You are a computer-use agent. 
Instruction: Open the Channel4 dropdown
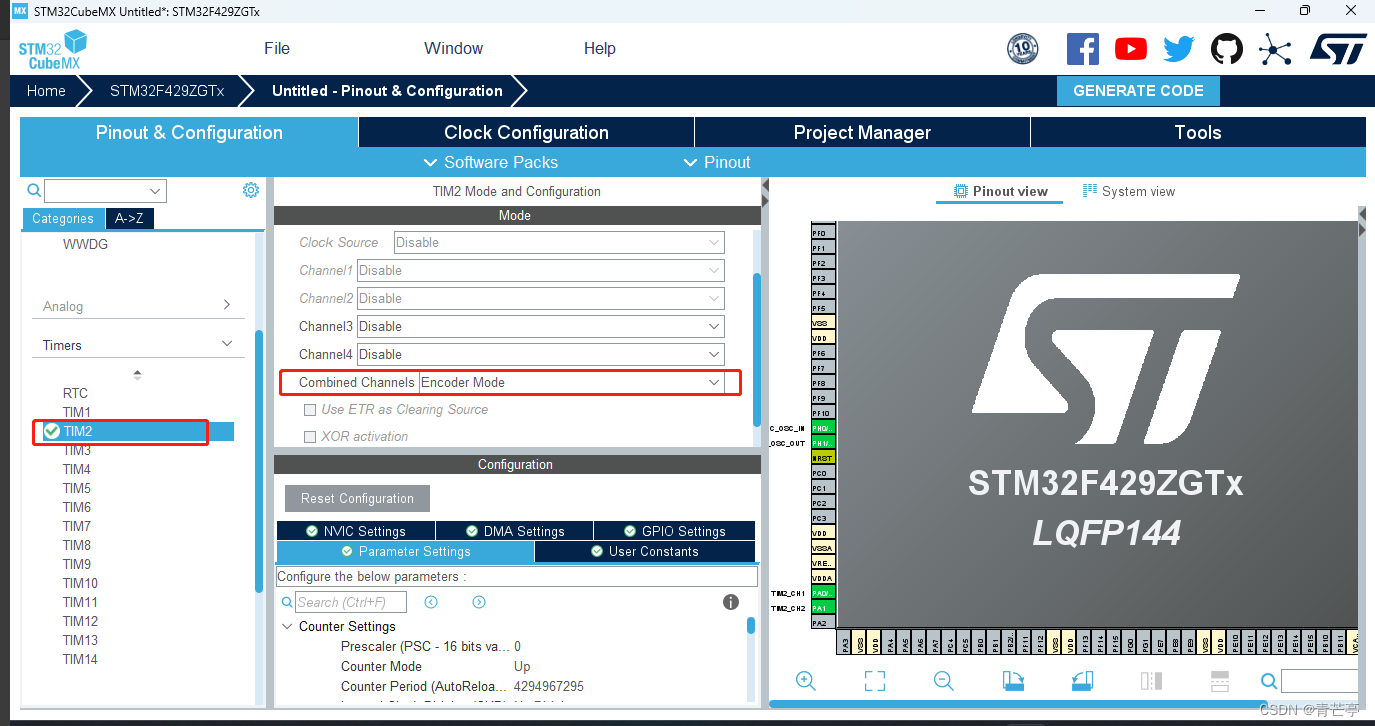tap(541, 354)
